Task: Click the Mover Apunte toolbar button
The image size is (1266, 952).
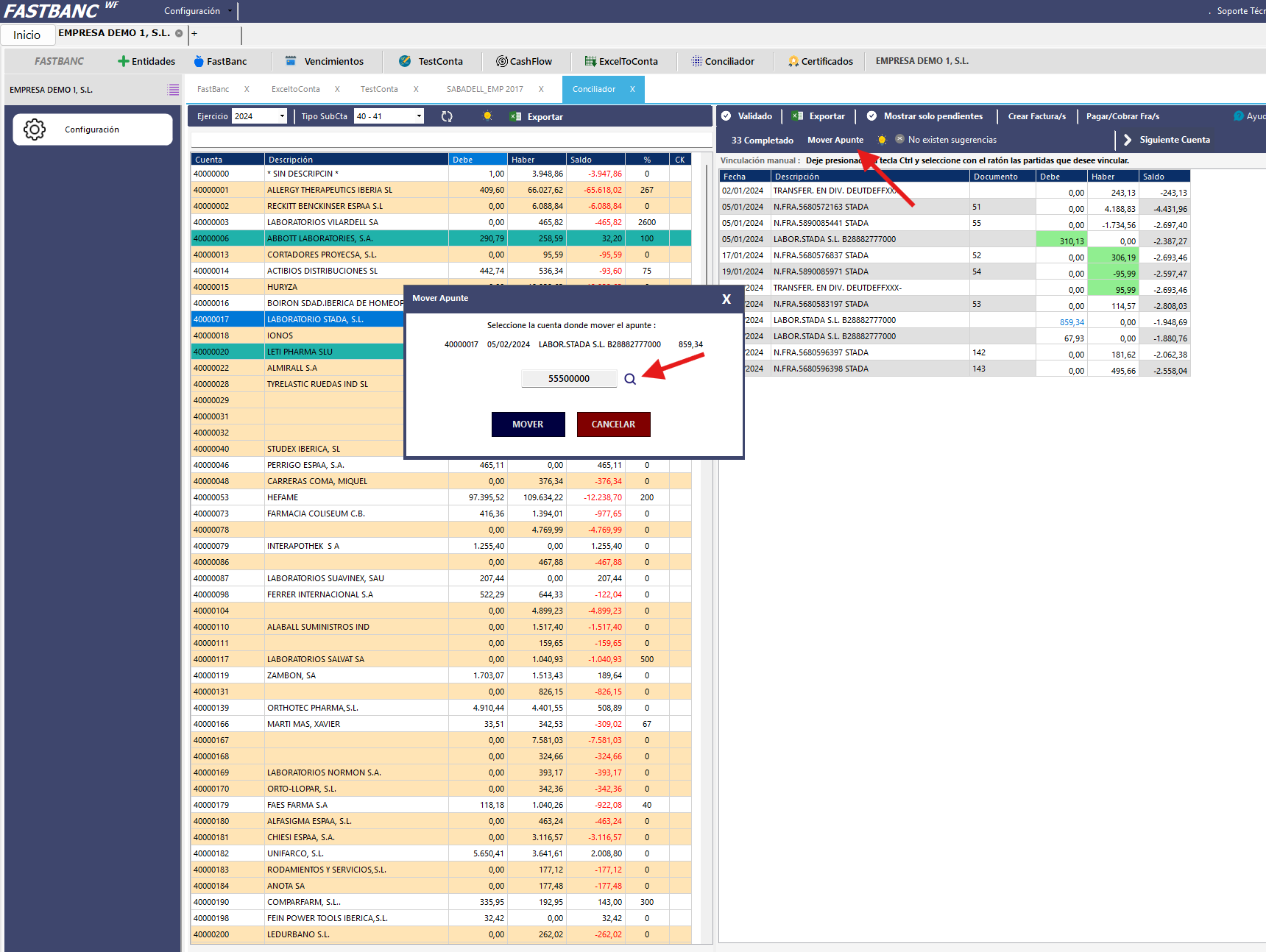Action: tap(835, 140)
